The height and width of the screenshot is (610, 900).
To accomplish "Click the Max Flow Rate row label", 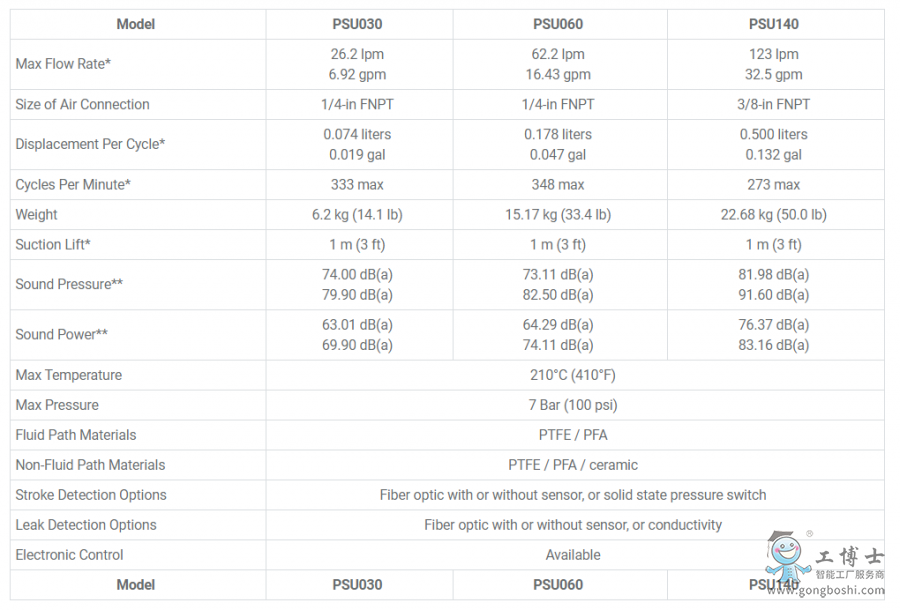I will click(x=63, y=64).
